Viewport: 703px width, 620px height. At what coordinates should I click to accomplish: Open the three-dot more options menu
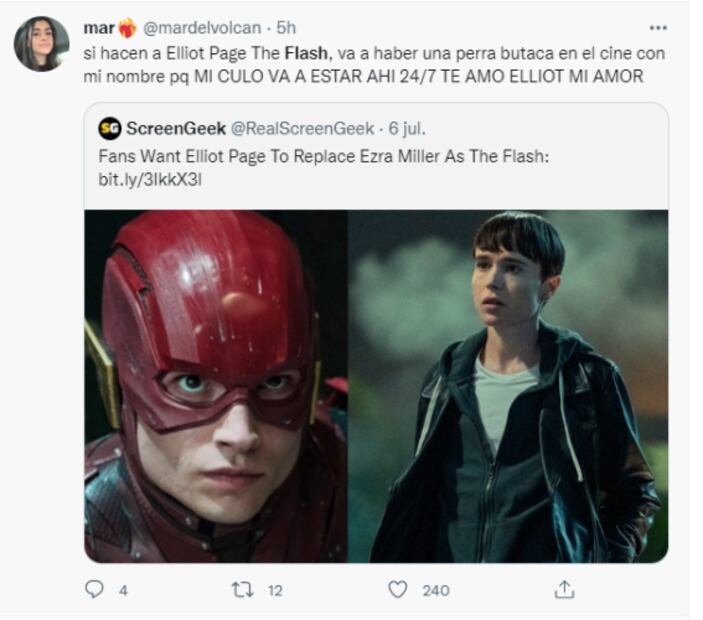pyautogui.click(x=657, y=27)
